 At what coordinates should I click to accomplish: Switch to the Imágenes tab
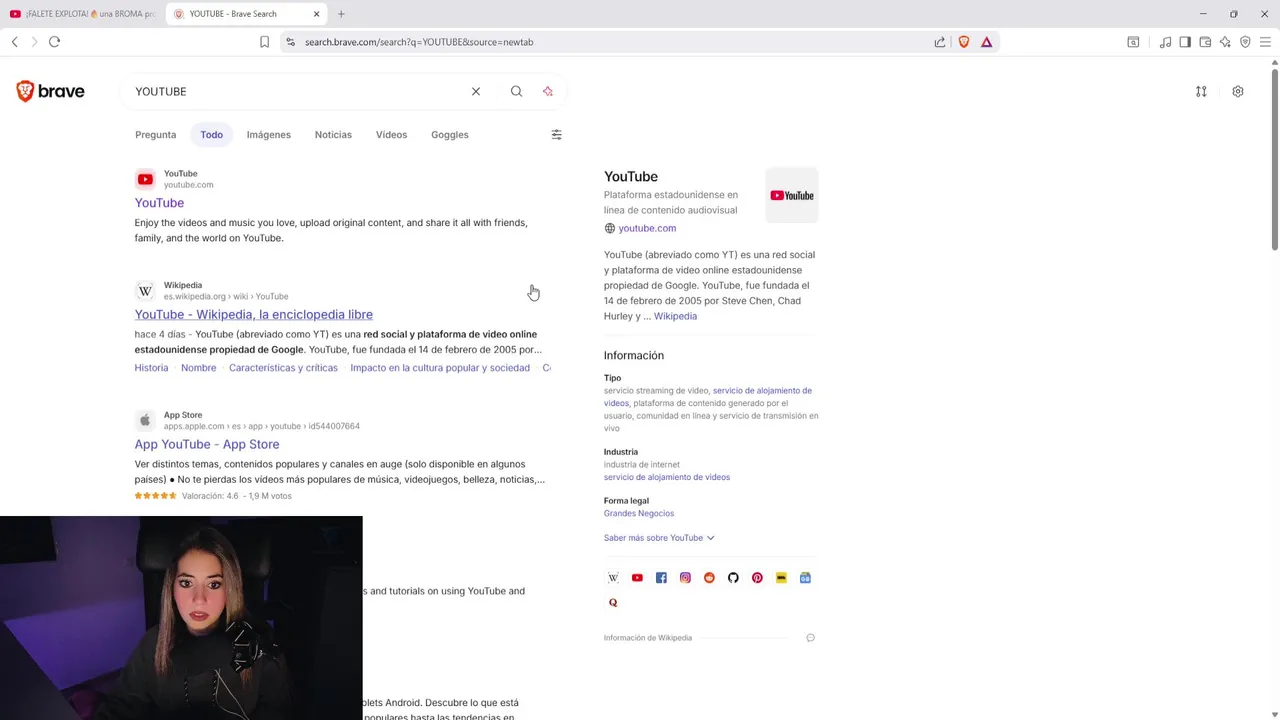269,134
